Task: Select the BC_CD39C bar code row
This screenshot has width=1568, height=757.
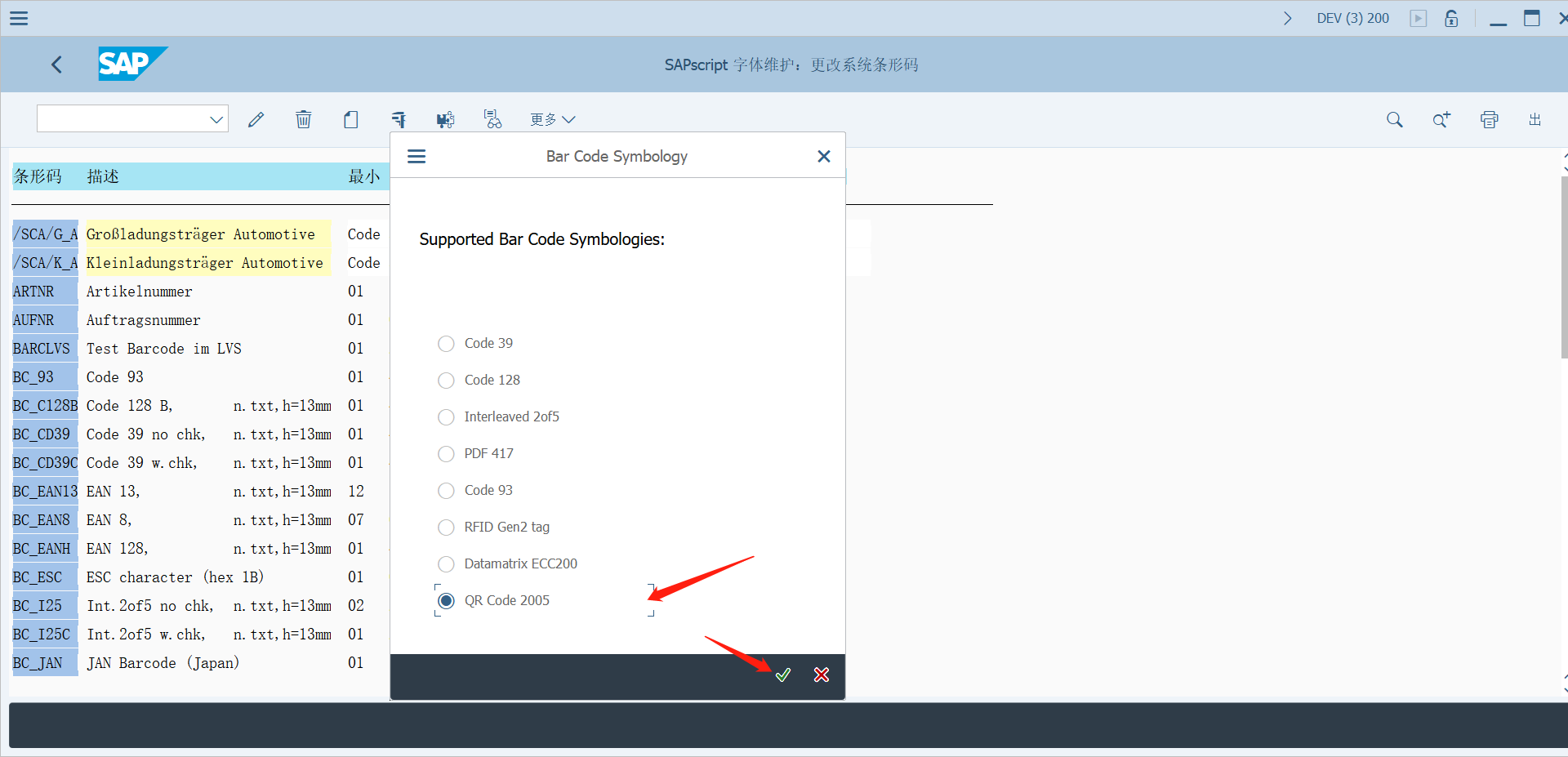Action: 45,463
